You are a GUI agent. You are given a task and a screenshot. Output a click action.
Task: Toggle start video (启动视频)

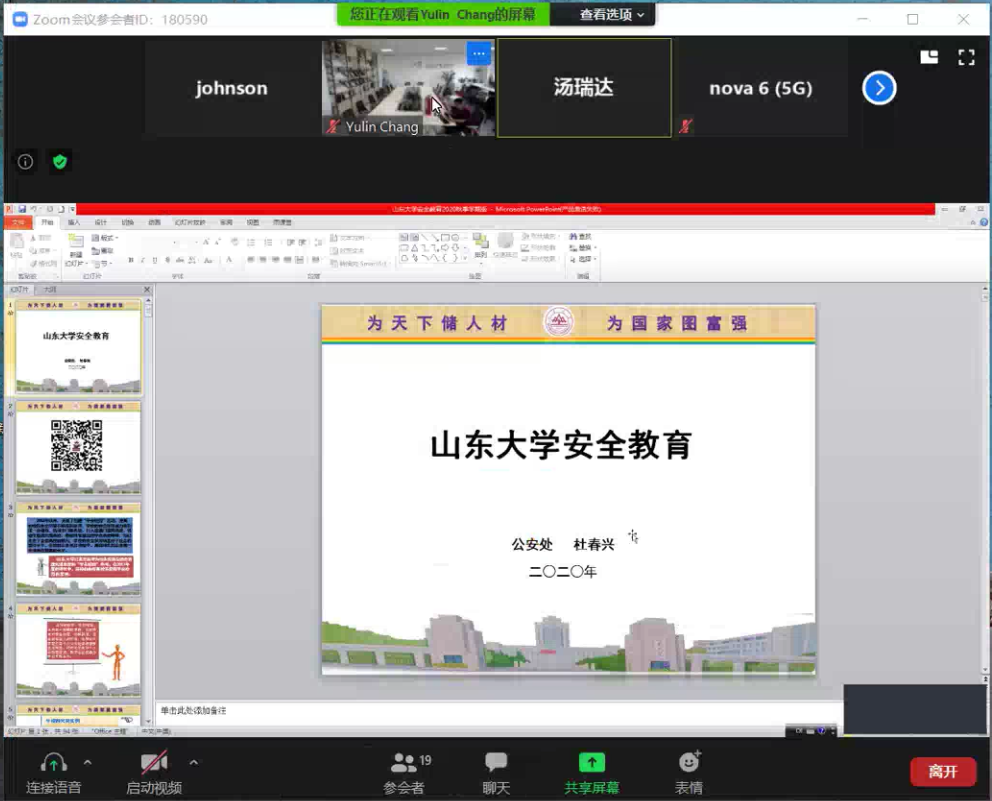pos(154,773)
